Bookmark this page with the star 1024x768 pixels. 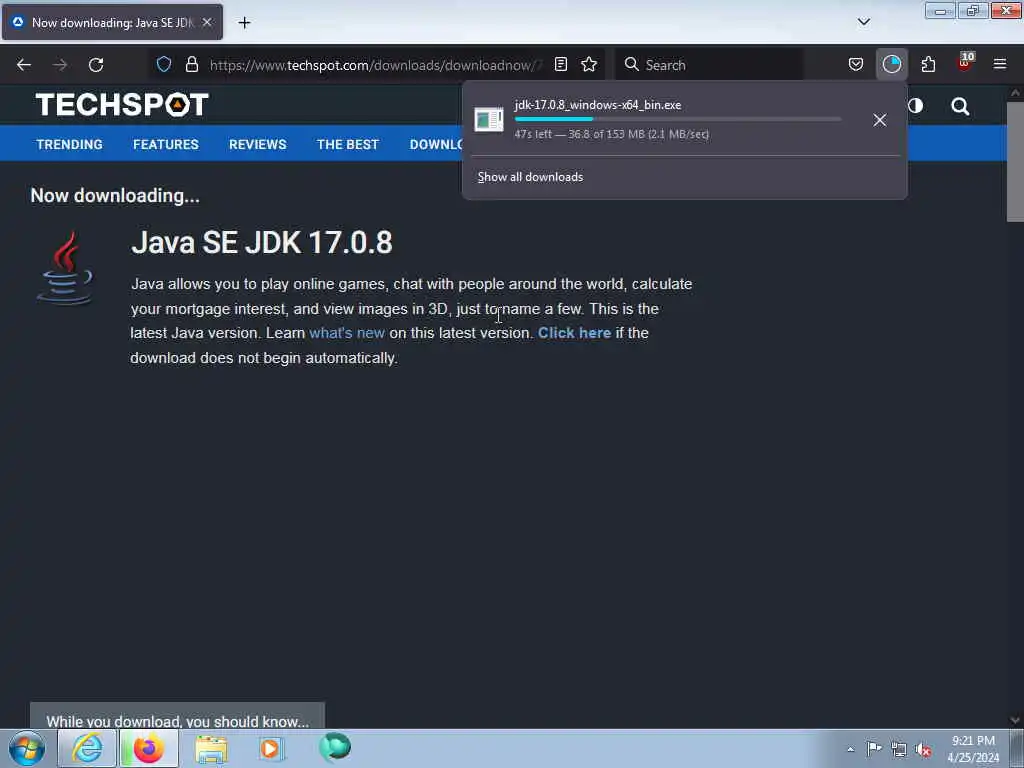click(589, 64)
